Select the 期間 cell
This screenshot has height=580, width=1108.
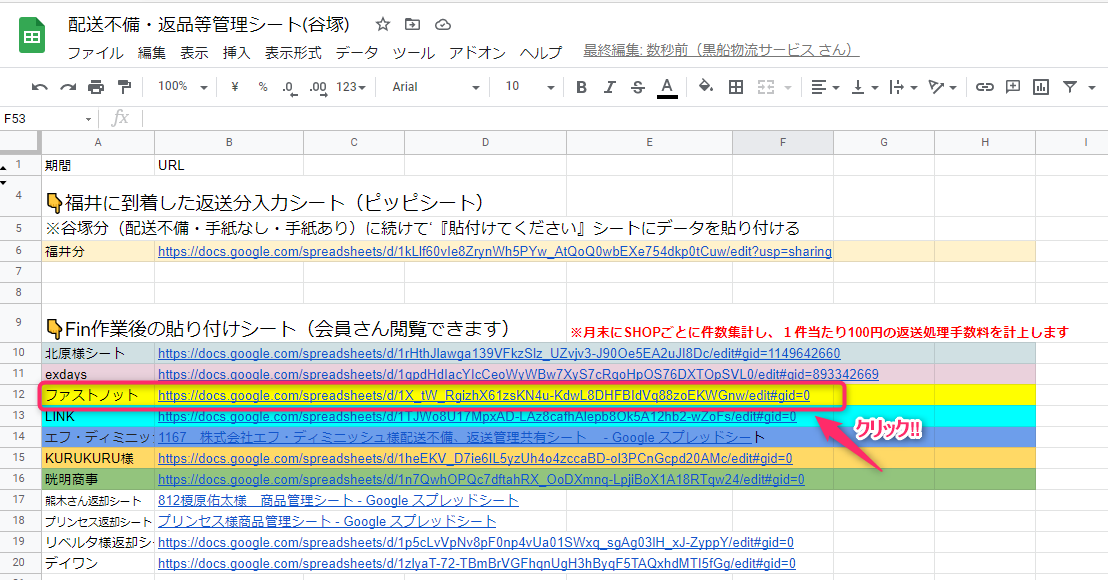tap(98, 165)
